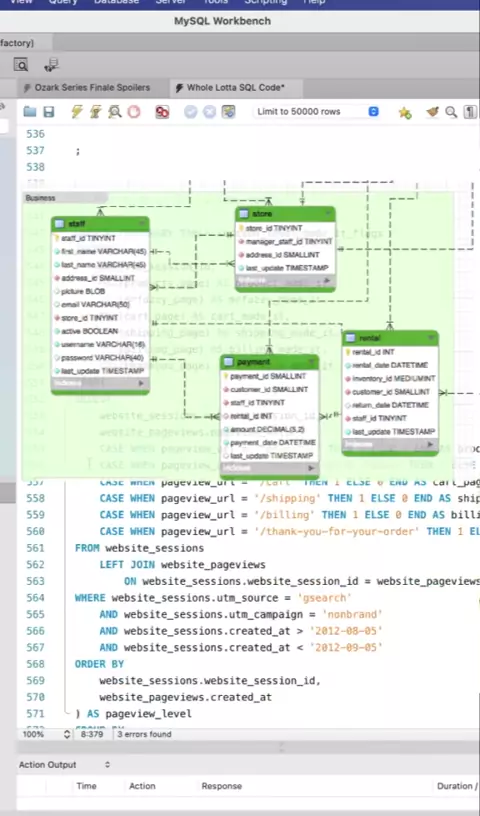This screenshot has height=816, width=480.
Task: Click the 3 errors found status text
Action: pos(145,734)
